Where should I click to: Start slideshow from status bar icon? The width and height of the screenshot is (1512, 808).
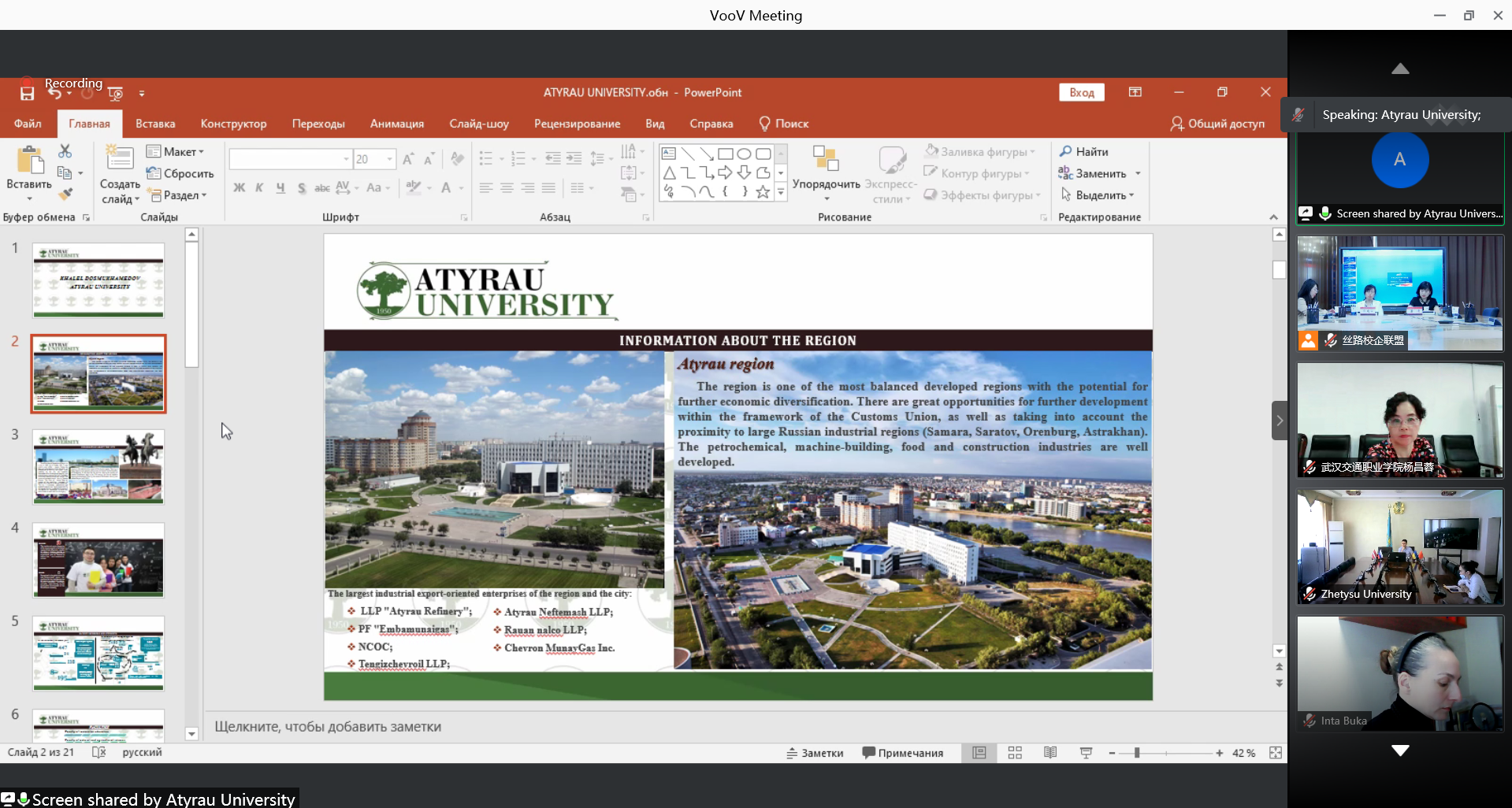click(1086, 753)
